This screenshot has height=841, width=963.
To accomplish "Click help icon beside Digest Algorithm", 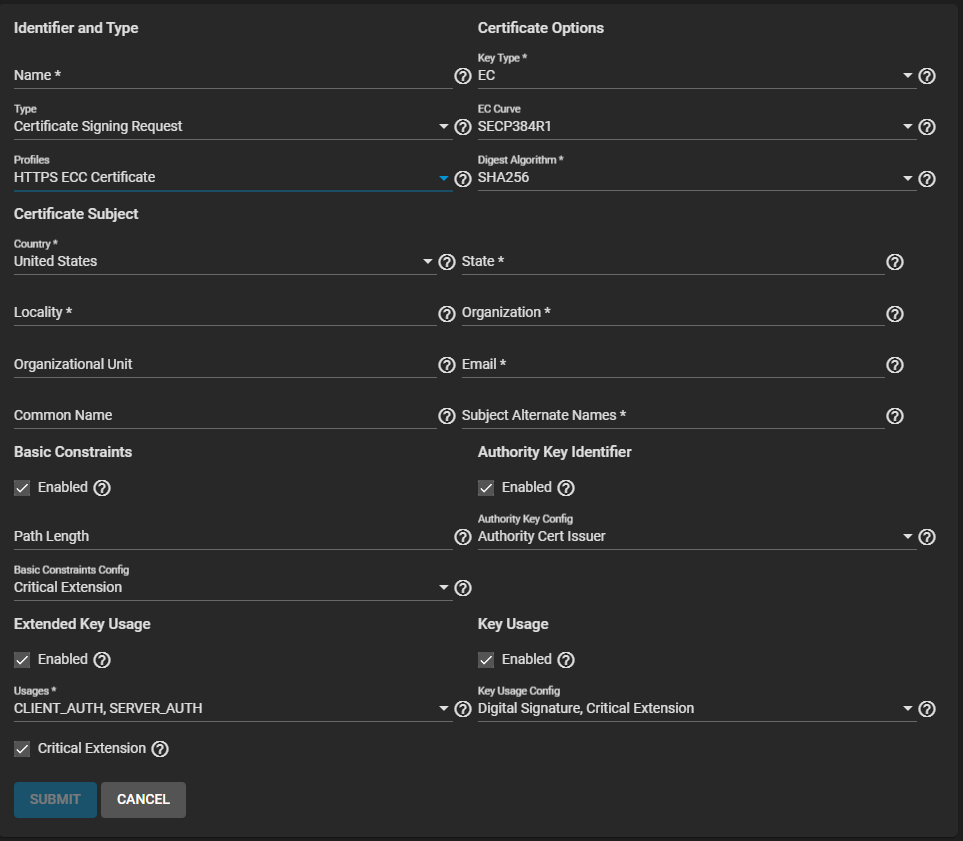I will [927, 179].
